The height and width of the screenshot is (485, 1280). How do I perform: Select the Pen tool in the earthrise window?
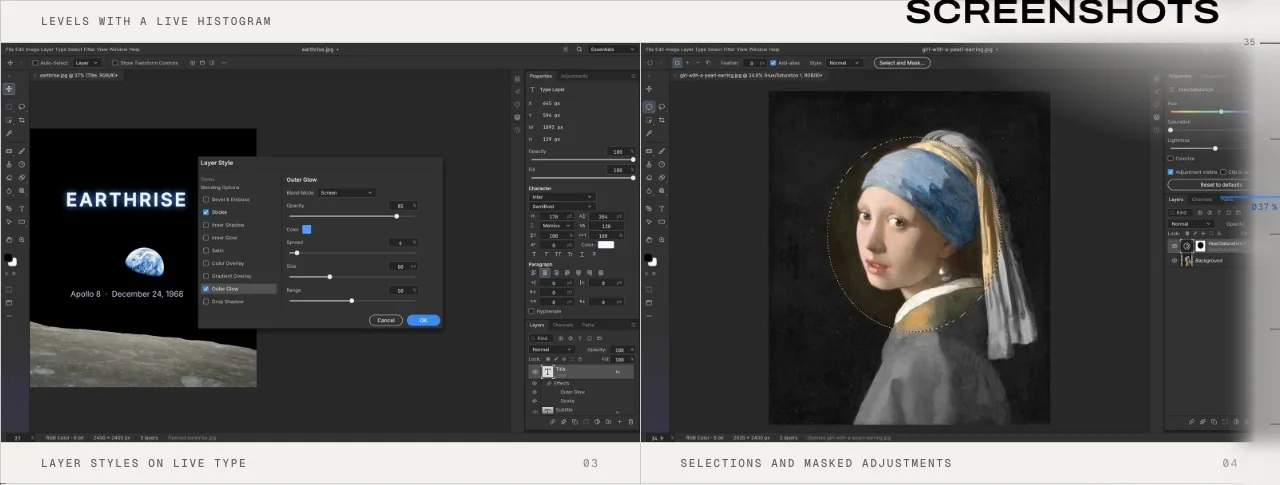[9, 208]
